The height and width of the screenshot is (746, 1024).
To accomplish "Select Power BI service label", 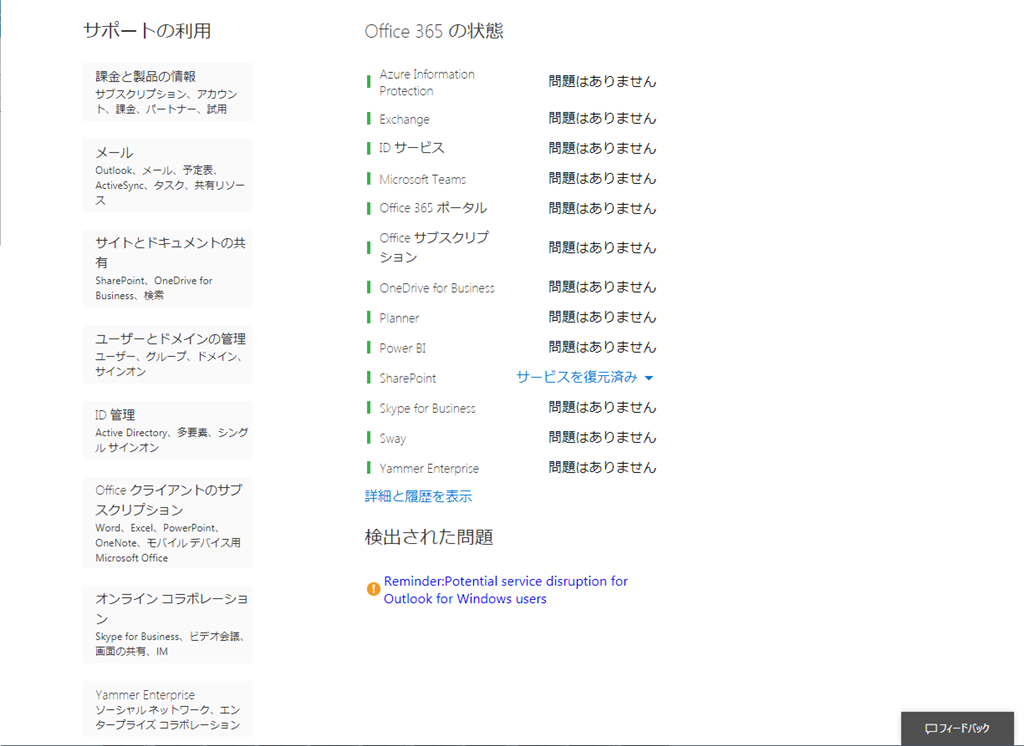I will coord(402,348).
